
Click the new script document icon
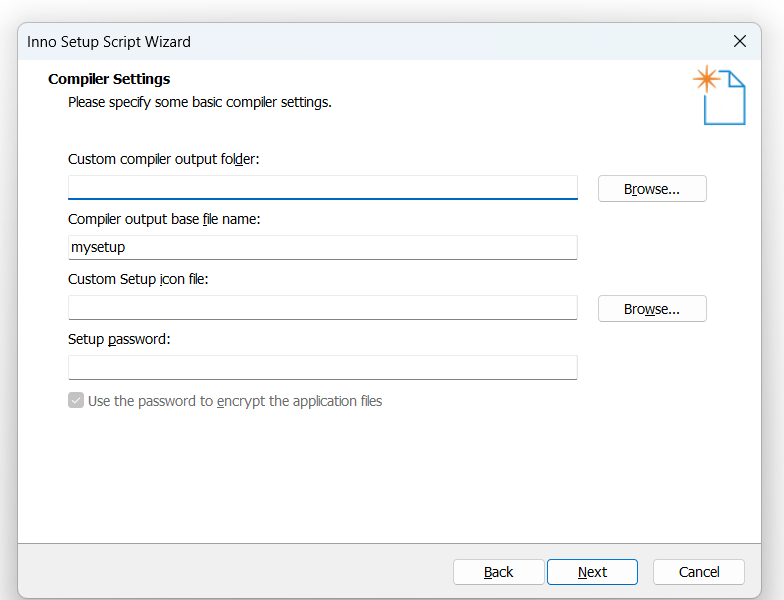coord(720,95)
